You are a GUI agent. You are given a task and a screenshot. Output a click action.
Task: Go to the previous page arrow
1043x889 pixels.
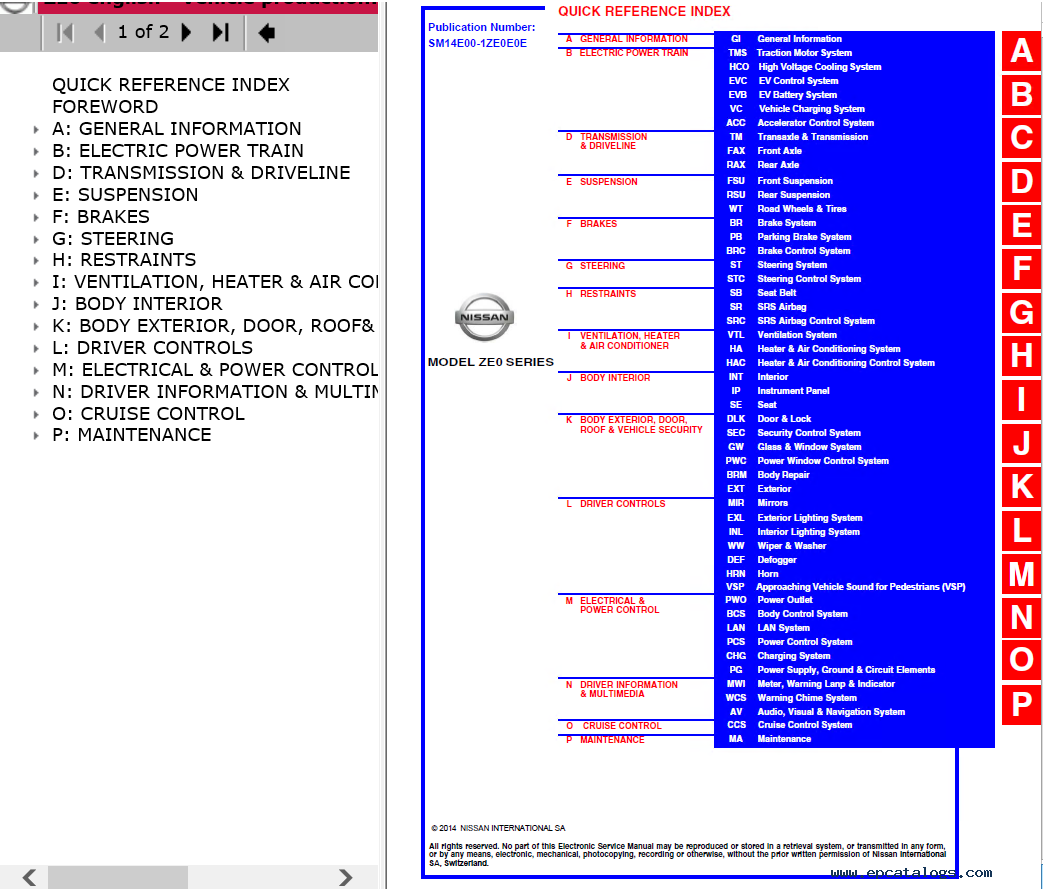tap(99, 32)
